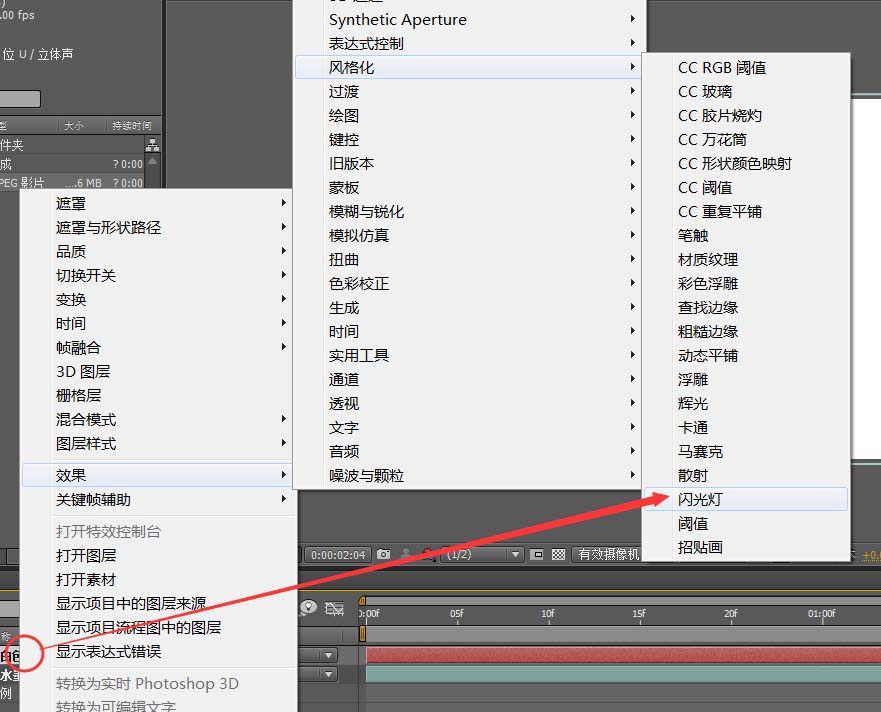Open the 有效摄像机 camera view dropdown
The image size is (881, 712).
pos(610,555)
